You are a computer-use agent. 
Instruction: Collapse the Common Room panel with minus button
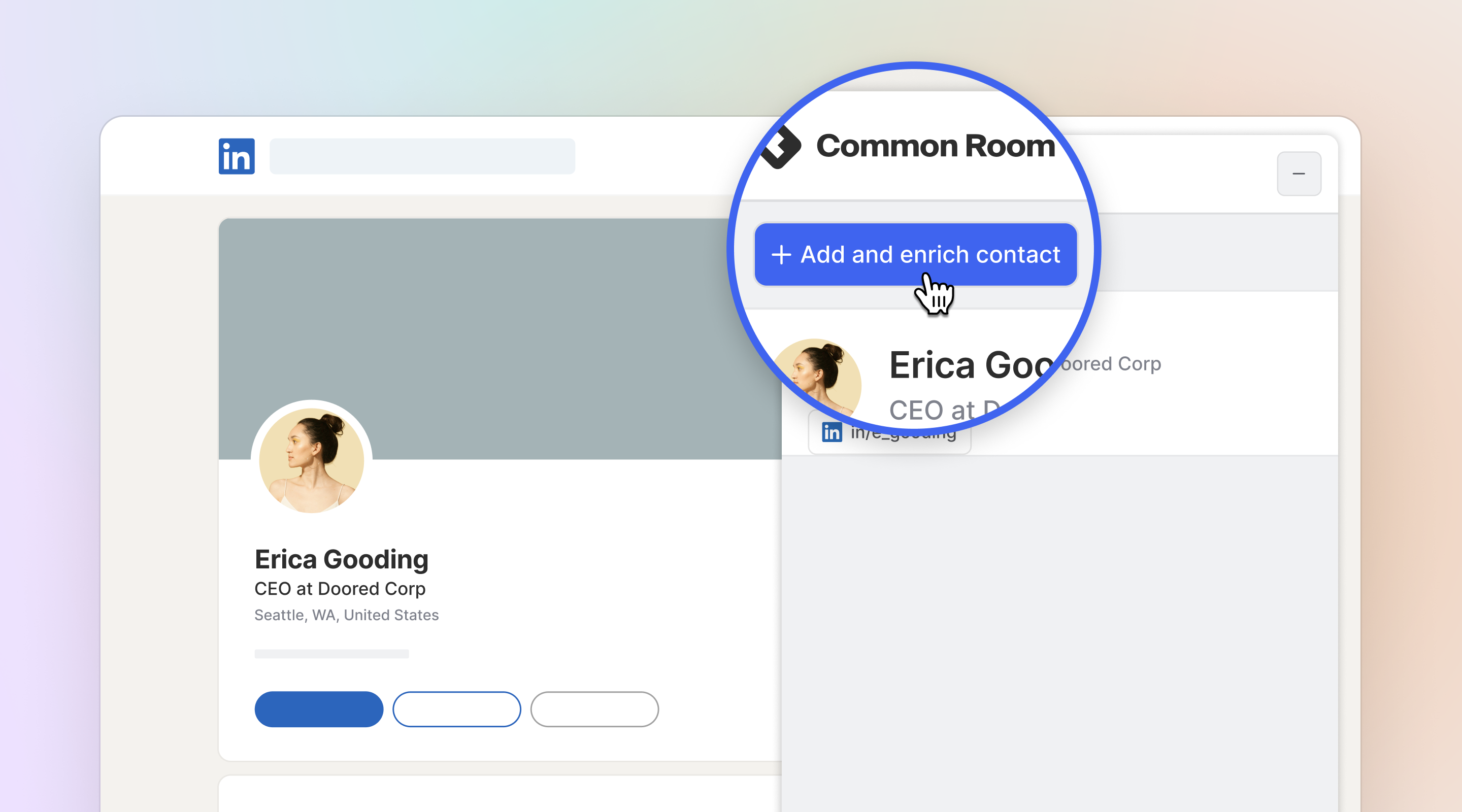point(1299,174)
